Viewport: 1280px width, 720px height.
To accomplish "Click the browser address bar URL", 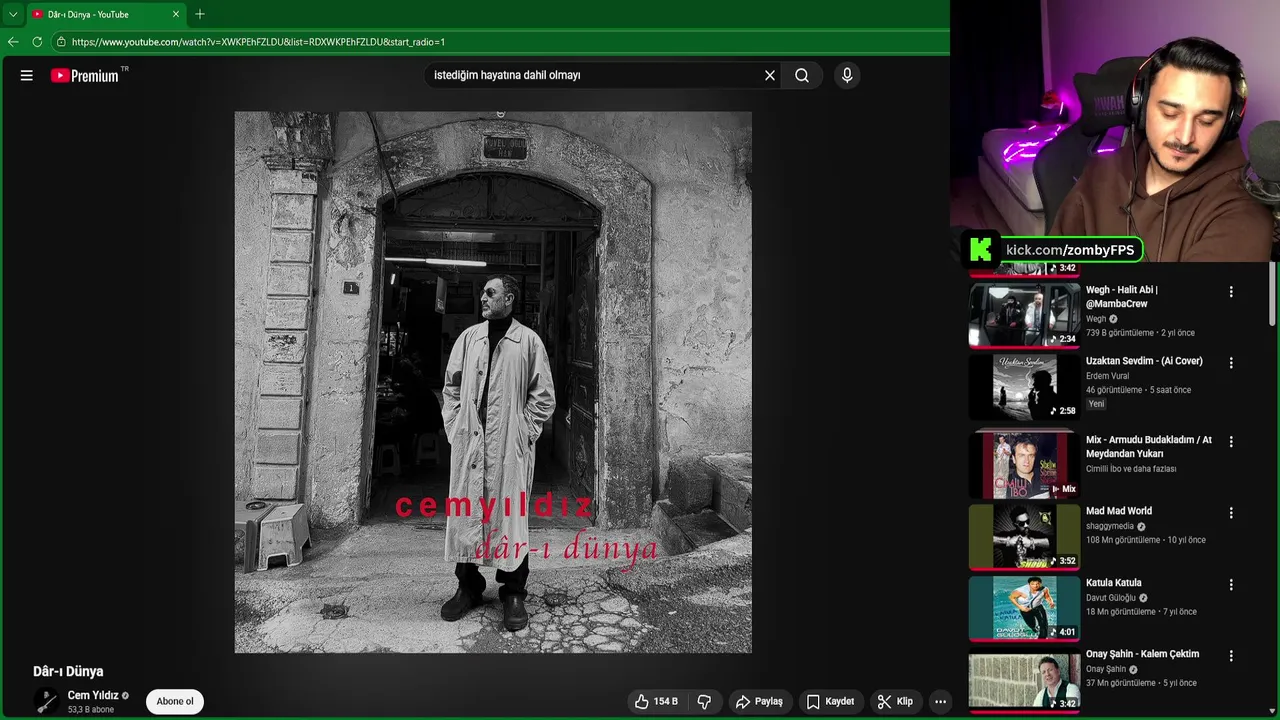I will (x=258, y=42).
